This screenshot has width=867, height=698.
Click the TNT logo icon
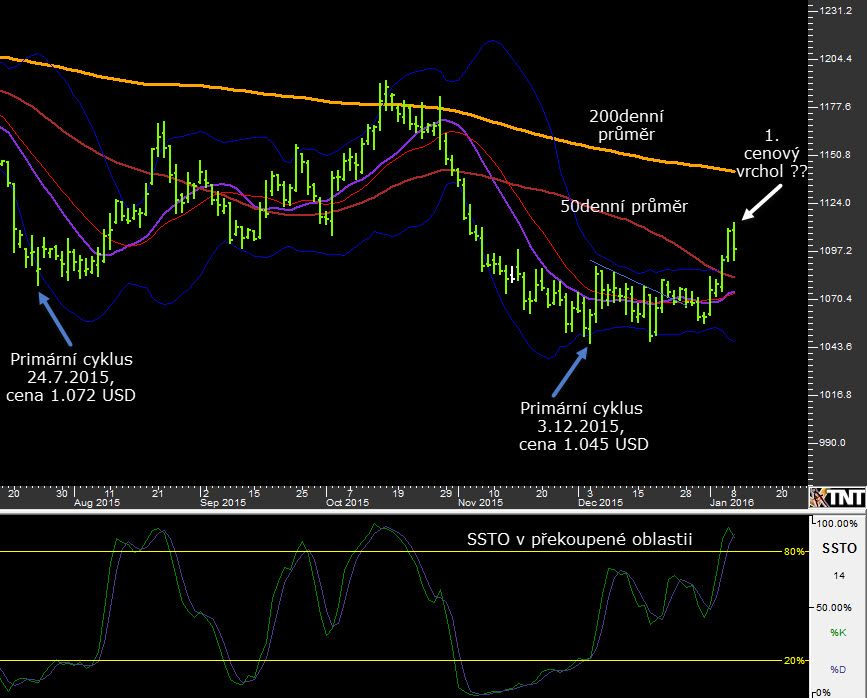pyautogui.click(x=837, y=497)
